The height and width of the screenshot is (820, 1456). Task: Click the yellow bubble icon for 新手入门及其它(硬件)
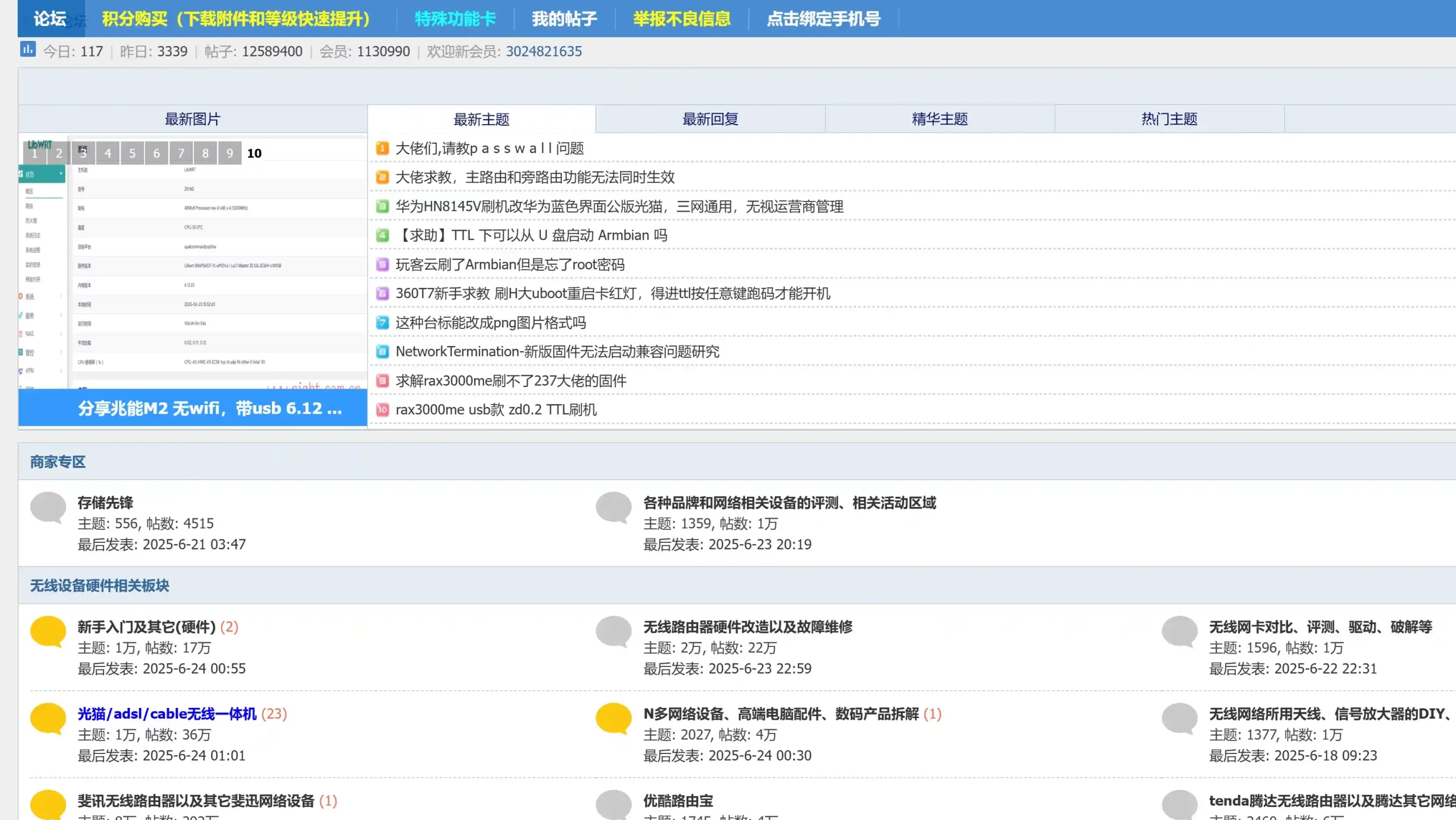(x=48, y=631)
